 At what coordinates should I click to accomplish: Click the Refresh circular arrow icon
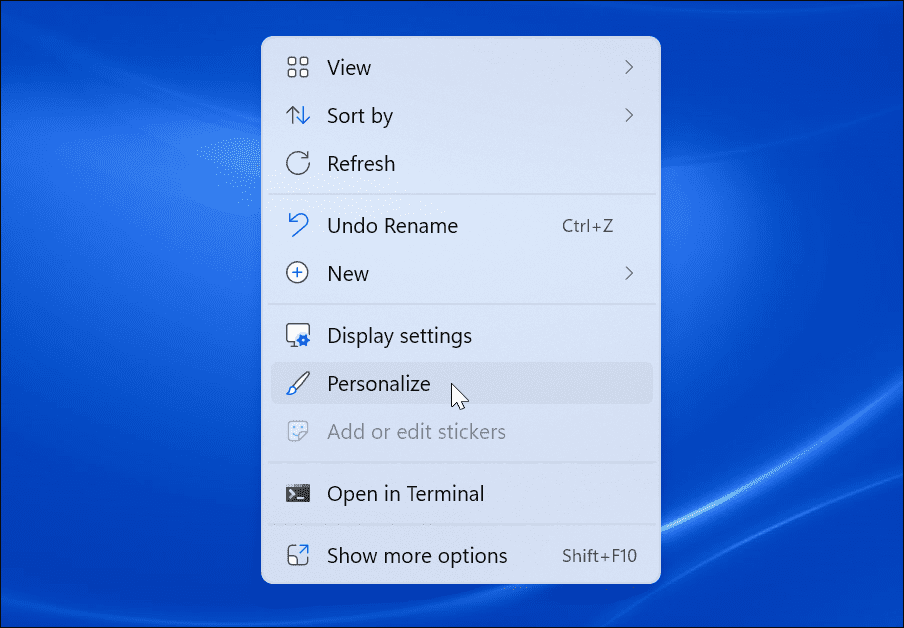(x=297, y=163)
